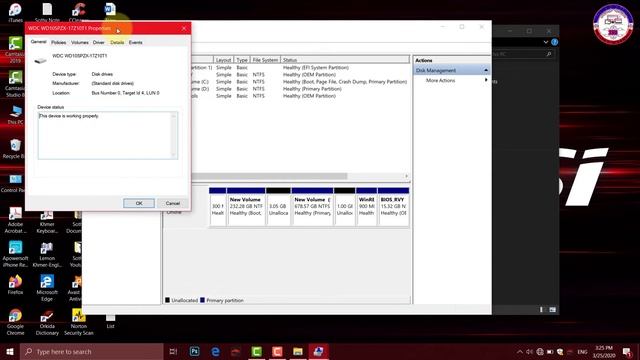Select the BIOS_RVY 15.32 GB partition

393,207
